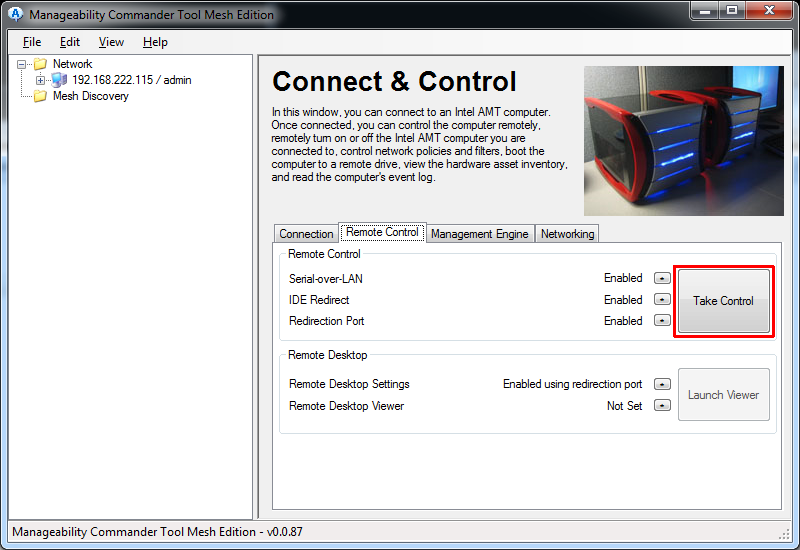
Task: Click the window resize grip in status bar
Action: (x=785, y=534)
